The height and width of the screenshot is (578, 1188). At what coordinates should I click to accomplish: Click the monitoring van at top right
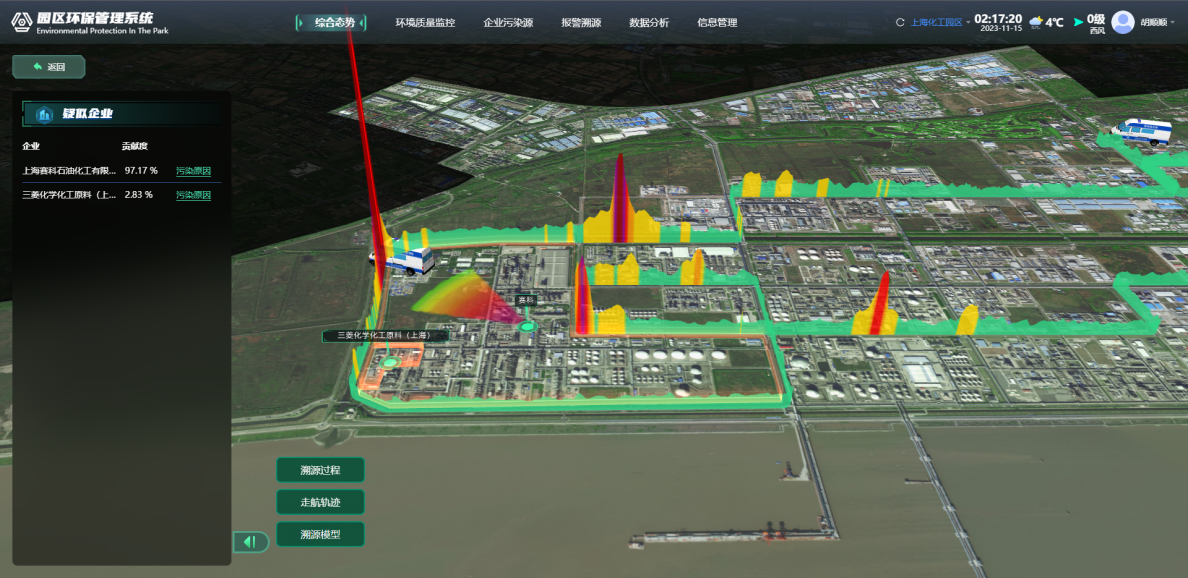(x=1147, y=132)
